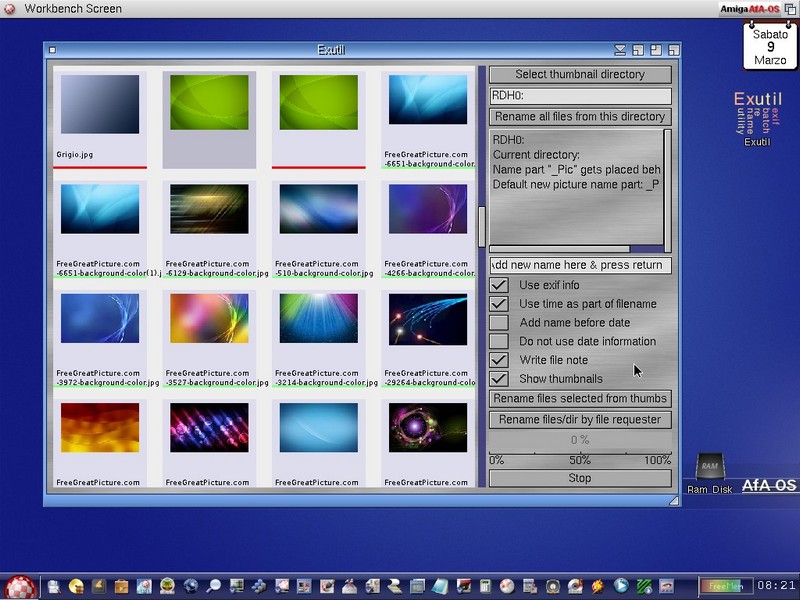Open the magnifier search icon in taskbar
Screen dimensions: 800x600
click(x=213, y=586)
